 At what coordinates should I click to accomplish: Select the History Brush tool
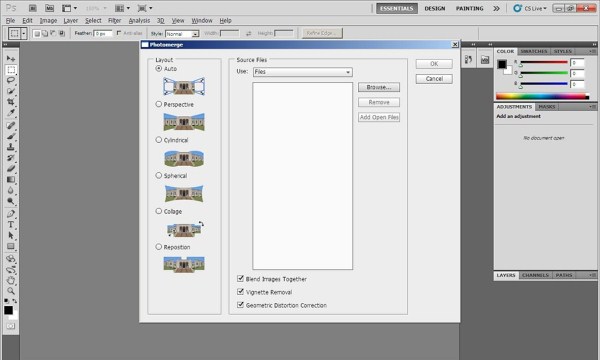[x=11, y=158]
